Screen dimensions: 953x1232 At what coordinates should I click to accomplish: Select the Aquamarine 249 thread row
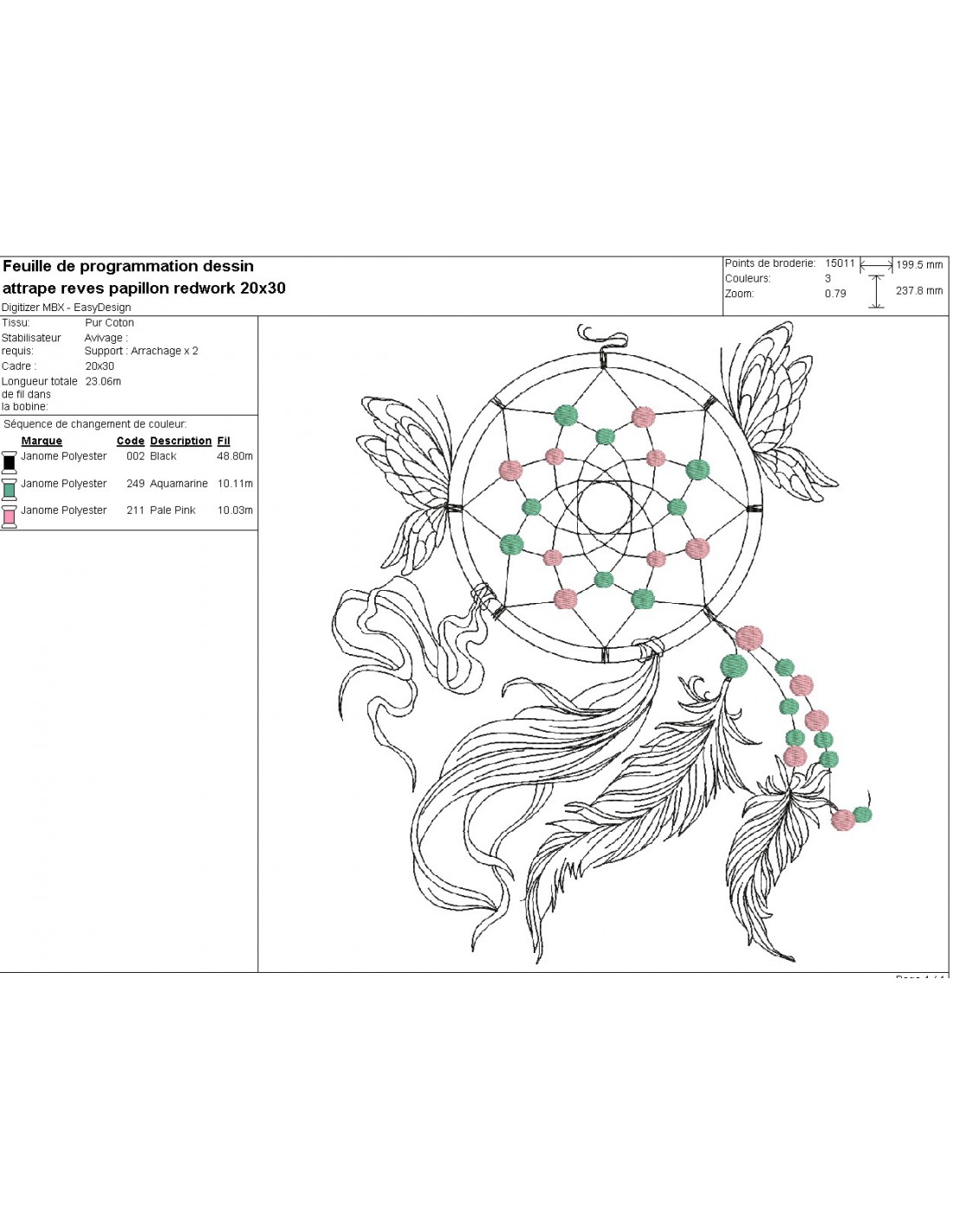pyautogui.click(x=137, y=483)
